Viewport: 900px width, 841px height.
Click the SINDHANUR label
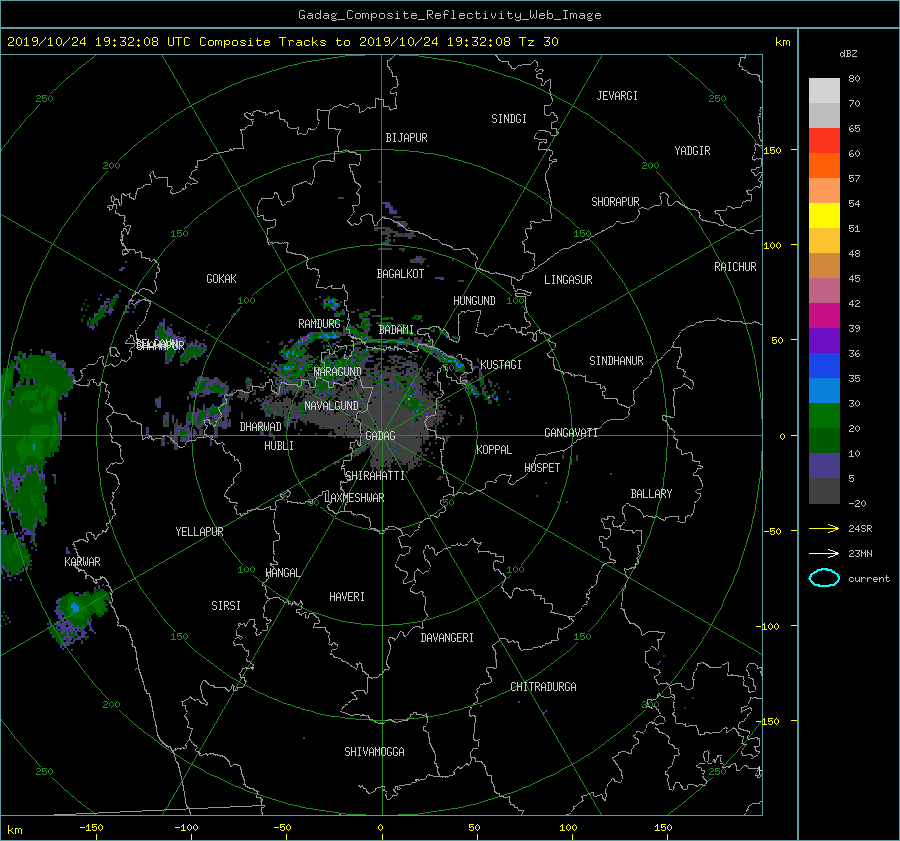(616, 361)
